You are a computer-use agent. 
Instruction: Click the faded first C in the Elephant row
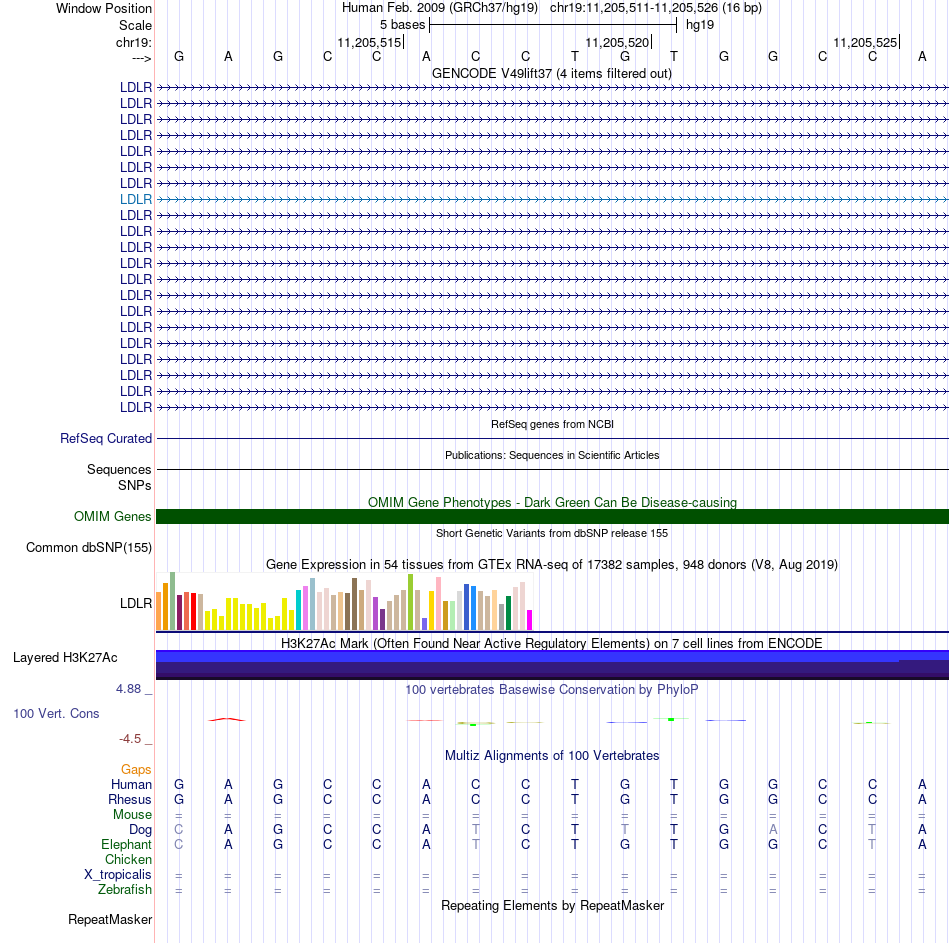179,844
